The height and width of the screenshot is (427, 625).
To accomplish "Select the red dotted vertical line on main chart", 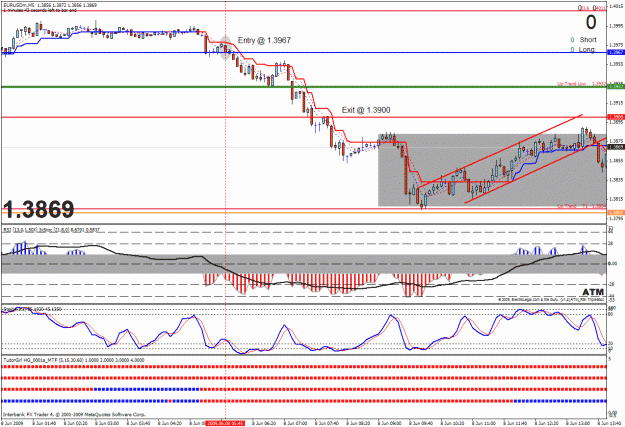I will point(226,112).
